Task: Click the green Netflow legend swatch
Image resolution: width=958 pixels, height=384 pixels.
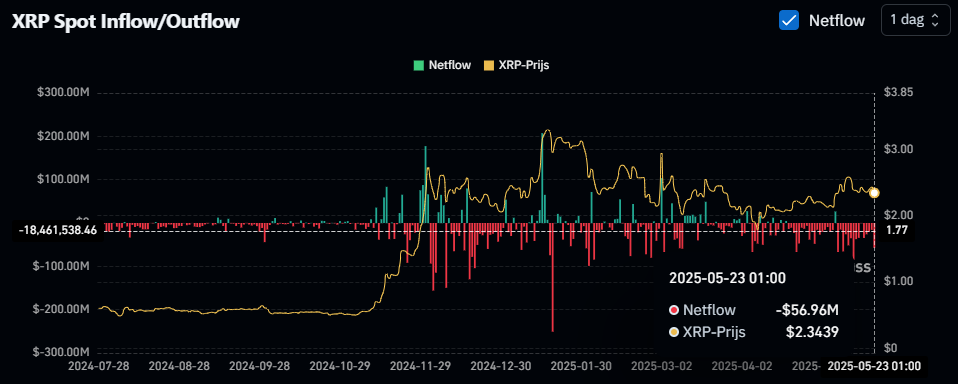Action: (x=419, y=65)
